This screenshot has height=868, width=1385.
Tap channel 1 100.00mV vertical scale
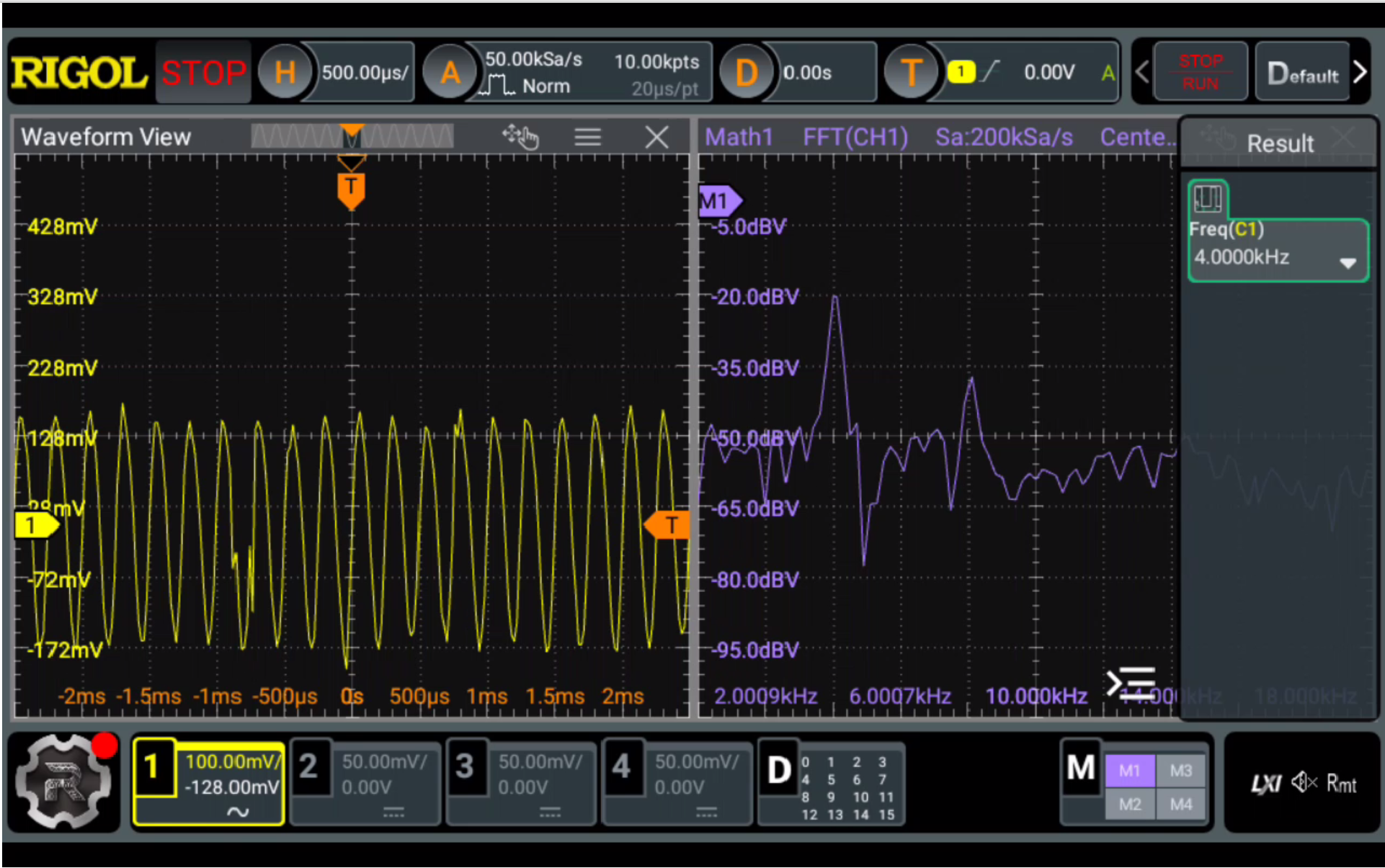point(232,762)
